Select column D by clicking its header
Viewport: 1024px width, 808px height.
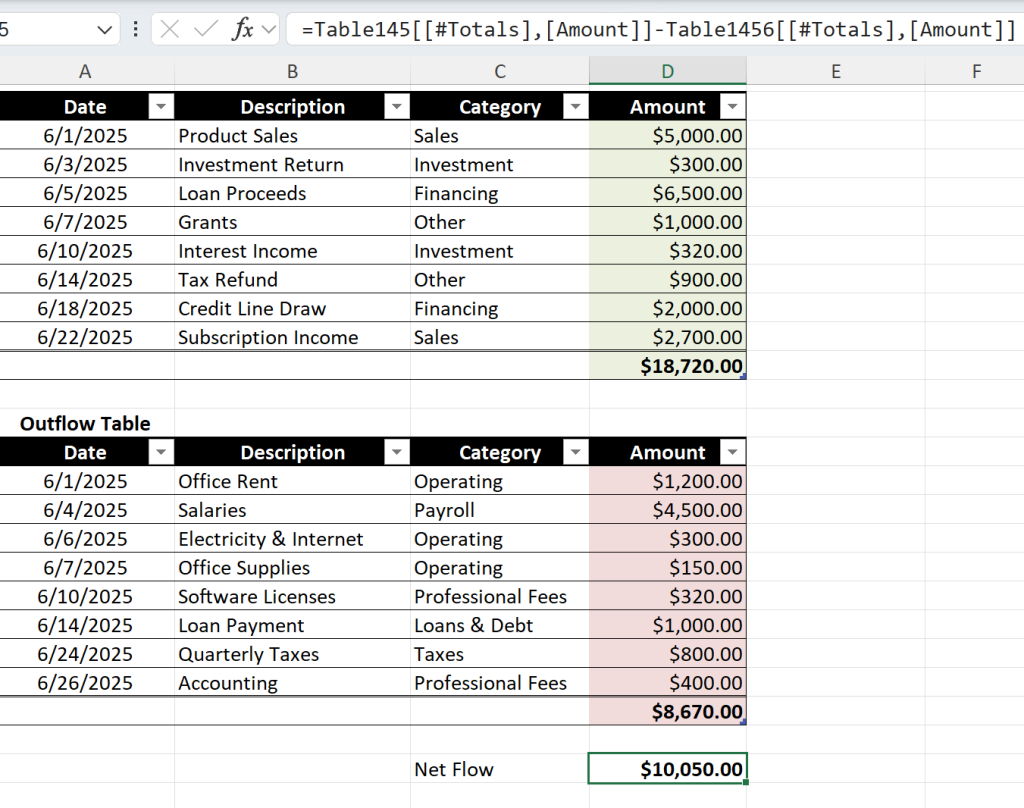tap(666, 71)
